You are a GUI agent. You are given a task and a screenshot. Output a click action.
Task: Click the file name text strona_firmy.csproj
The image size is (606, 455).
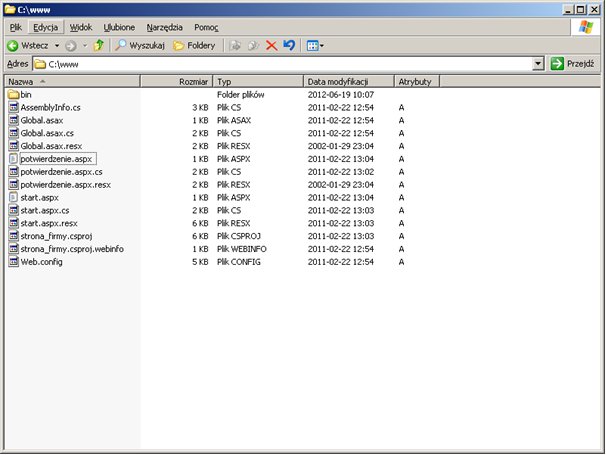(56, 236)
